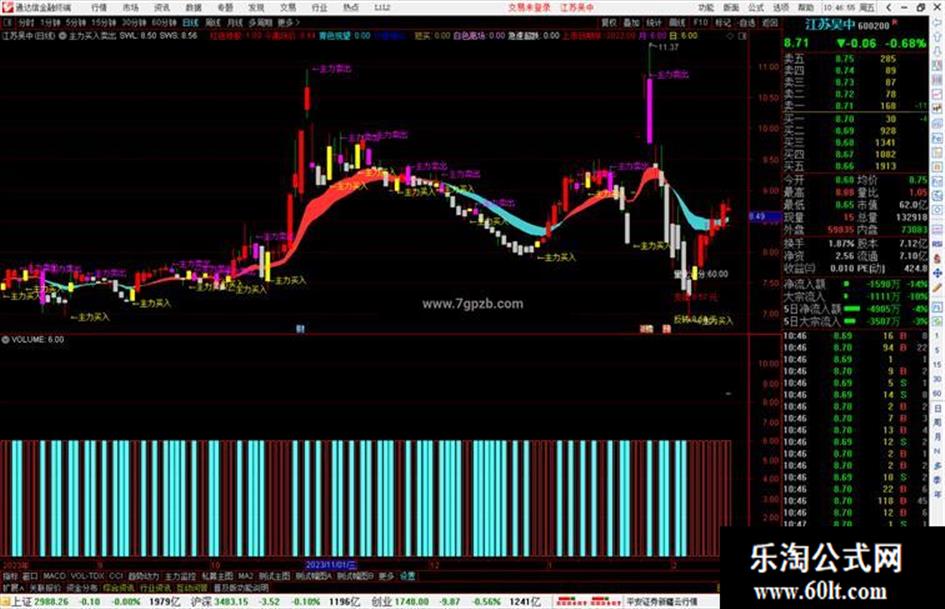Click the 通达信 app logo icon
The width and height of the screenshot is (945, 609).
pos(7,7)
